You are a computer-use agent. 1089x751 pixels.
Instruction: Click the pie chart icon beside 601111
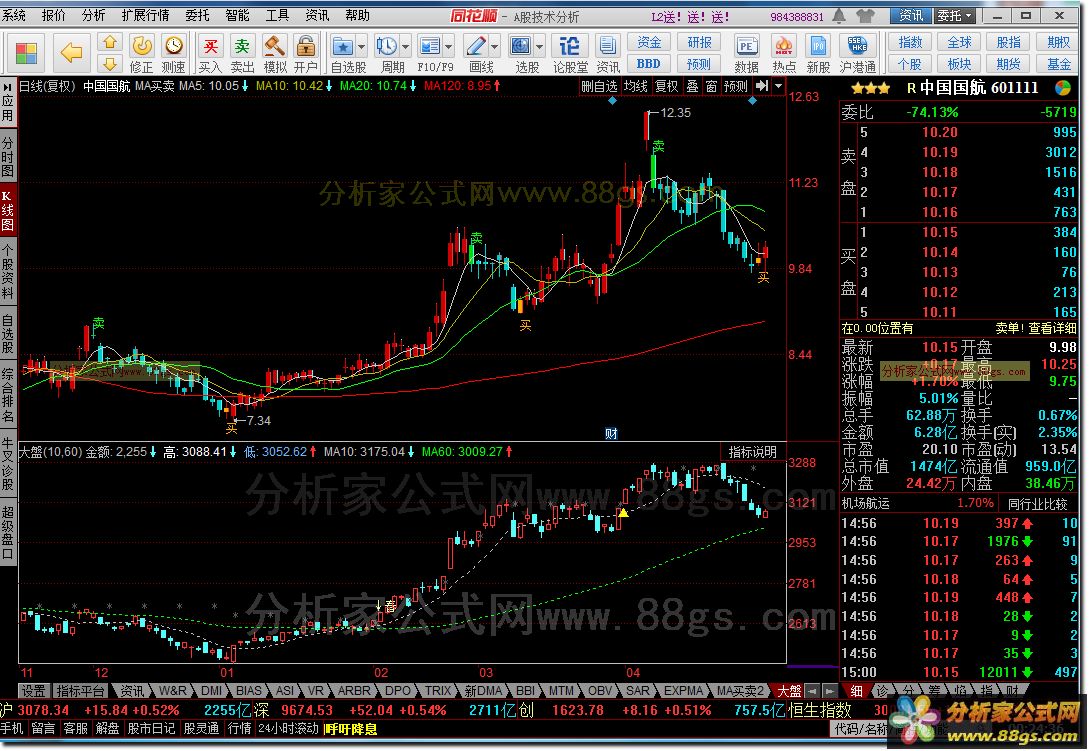pos(1063,88)
